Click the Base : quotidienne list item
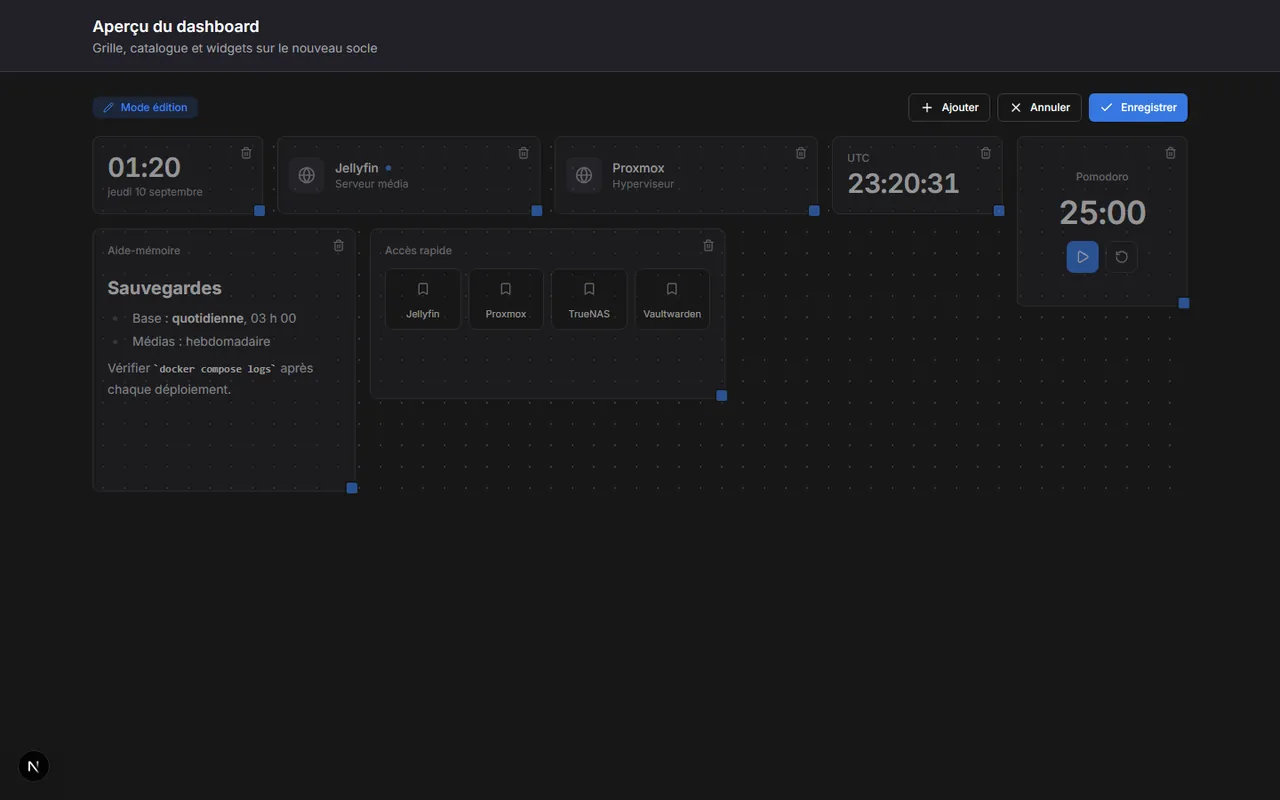Screen dimensions: 1280x800 pyautogui.click(x=214, y=318)
